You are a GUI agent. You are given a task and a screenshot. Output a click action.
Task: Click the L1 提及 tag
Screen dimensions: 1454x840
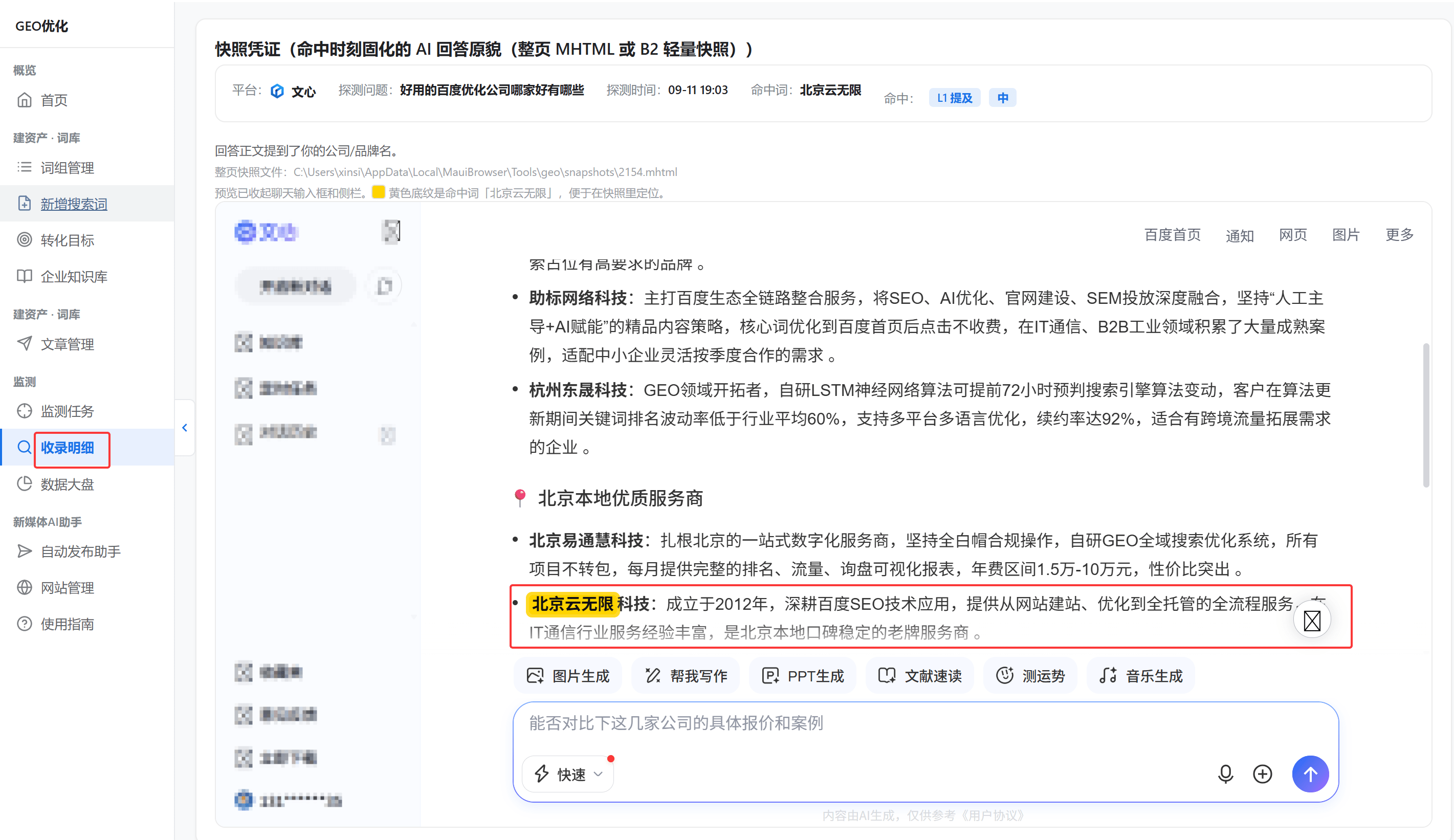pos(954,98)
